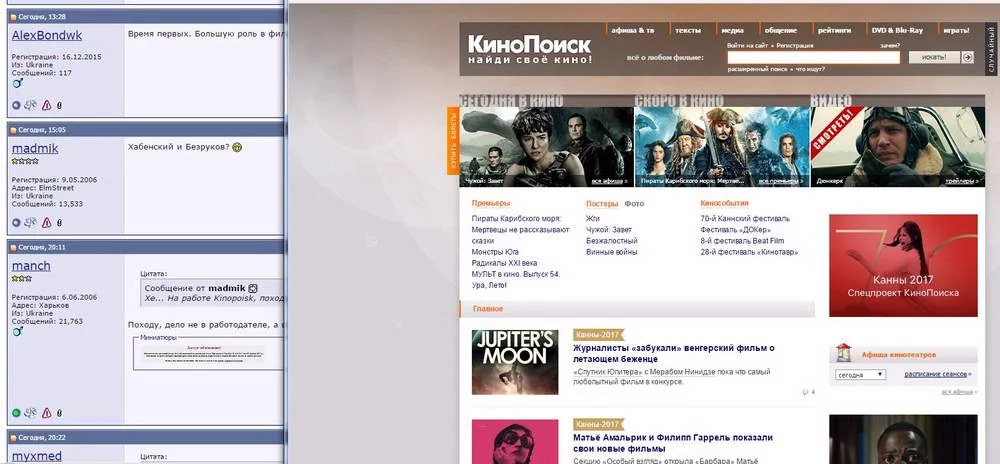1000x464 pixels.
Task: Open the тексты menu
Action: [688, 30]
